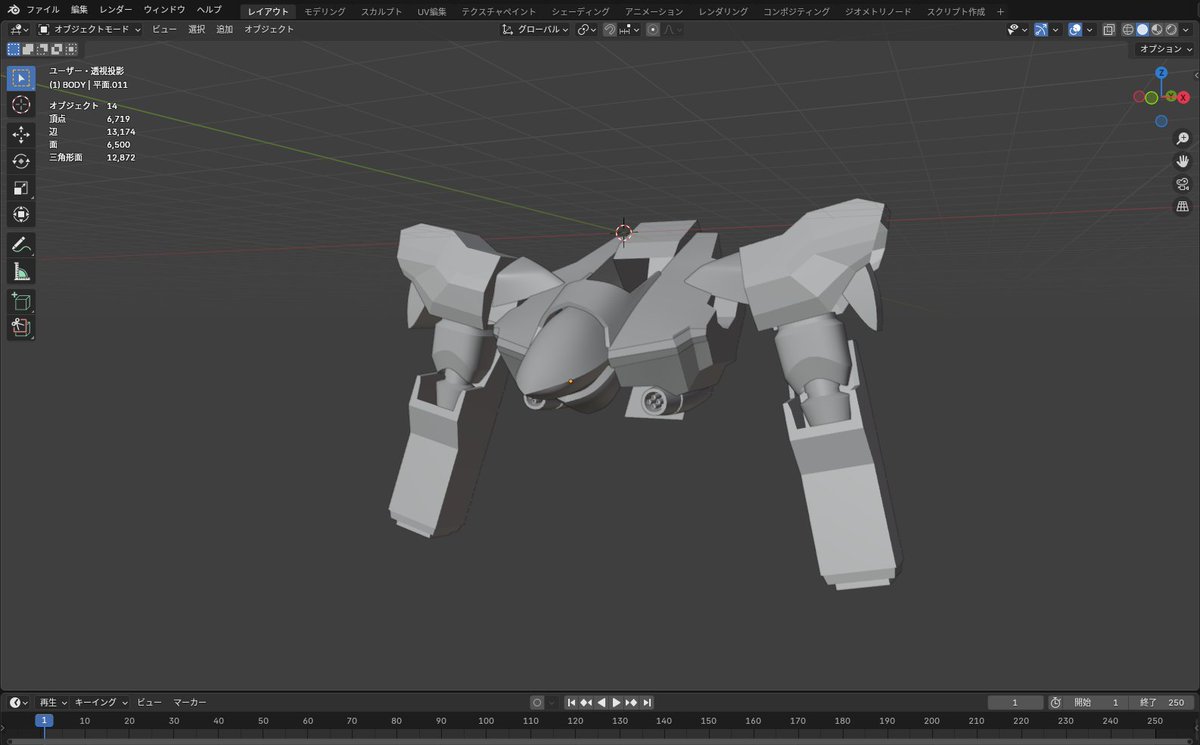This screenshot has width=1200, height=745.
Task: Select the Move tool in the toolbar
Action: (x=20, y=133)
